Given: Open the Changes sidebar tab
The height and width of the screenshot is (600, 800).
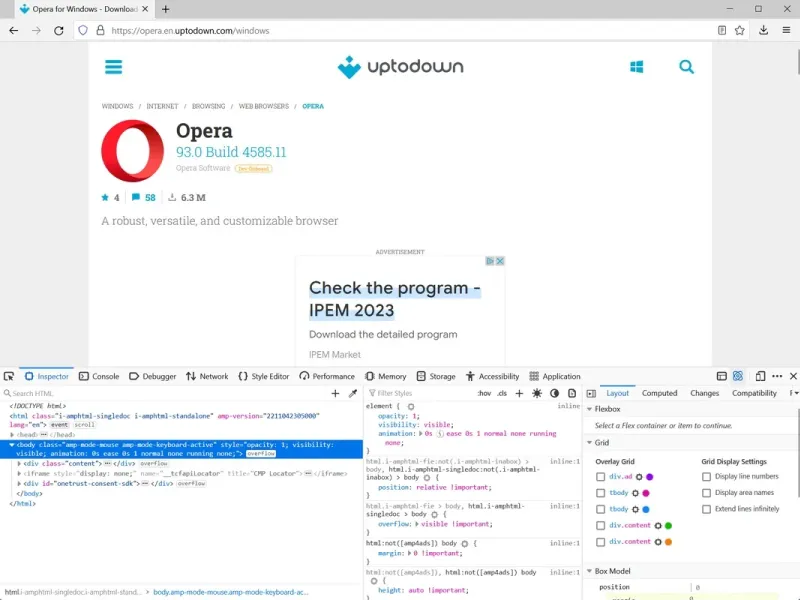Looking at the screenshot, I should pos(704,393).
